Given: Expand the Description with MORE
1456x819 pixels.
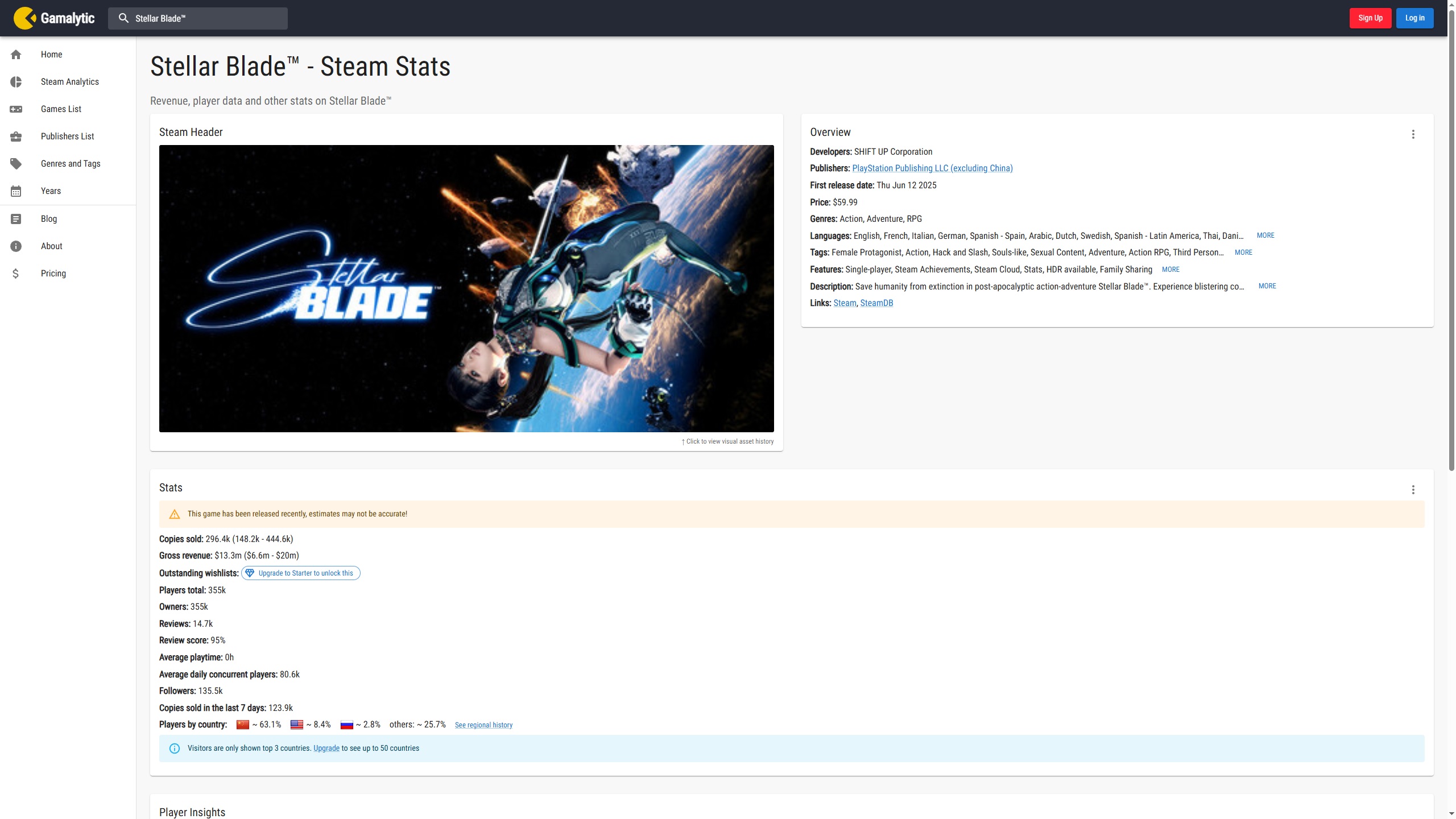Looking at the screenshot, I should [1267, 286].
